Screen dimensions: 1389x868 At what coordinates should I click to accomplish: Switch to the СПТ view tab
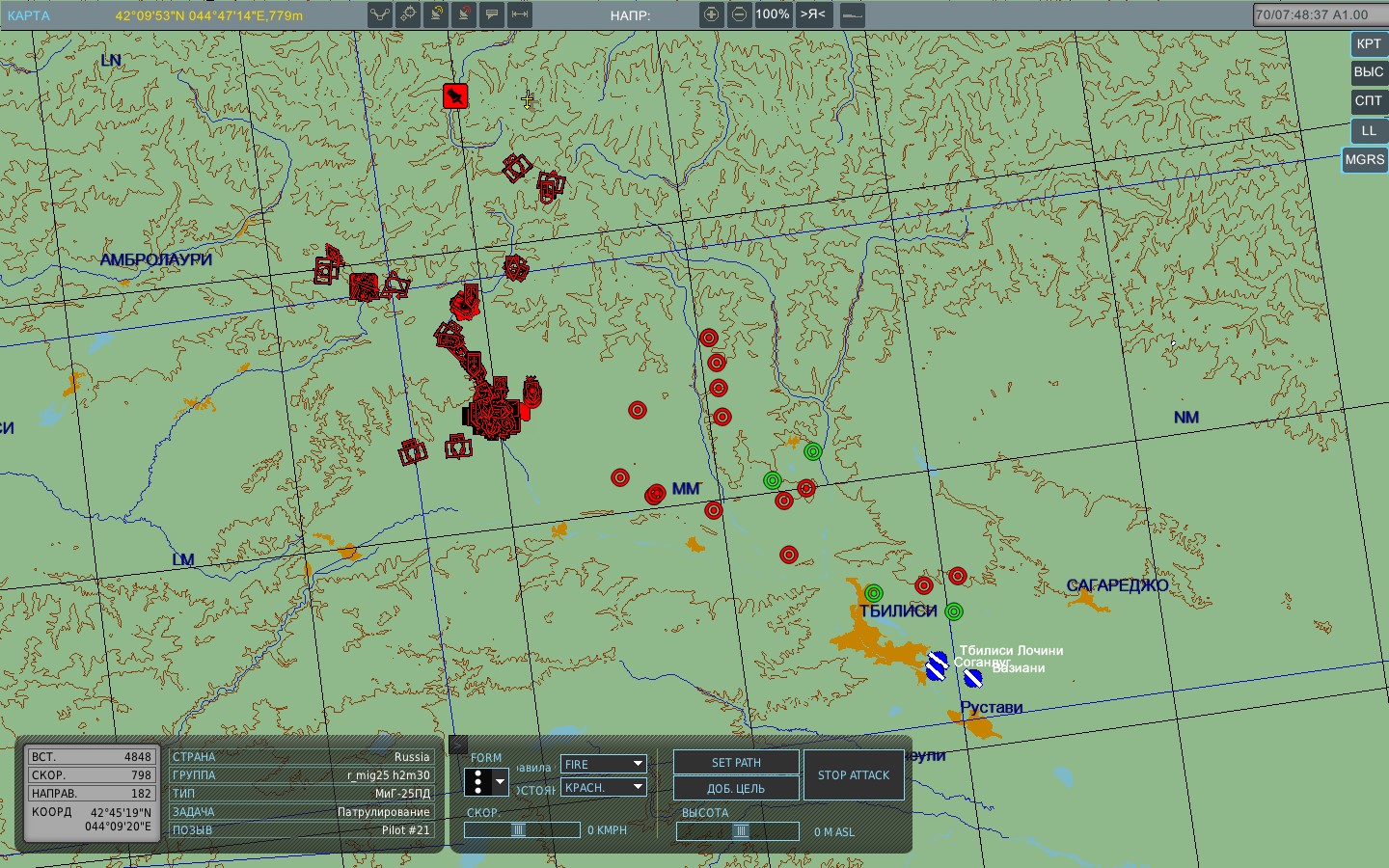pos(1368,101)
